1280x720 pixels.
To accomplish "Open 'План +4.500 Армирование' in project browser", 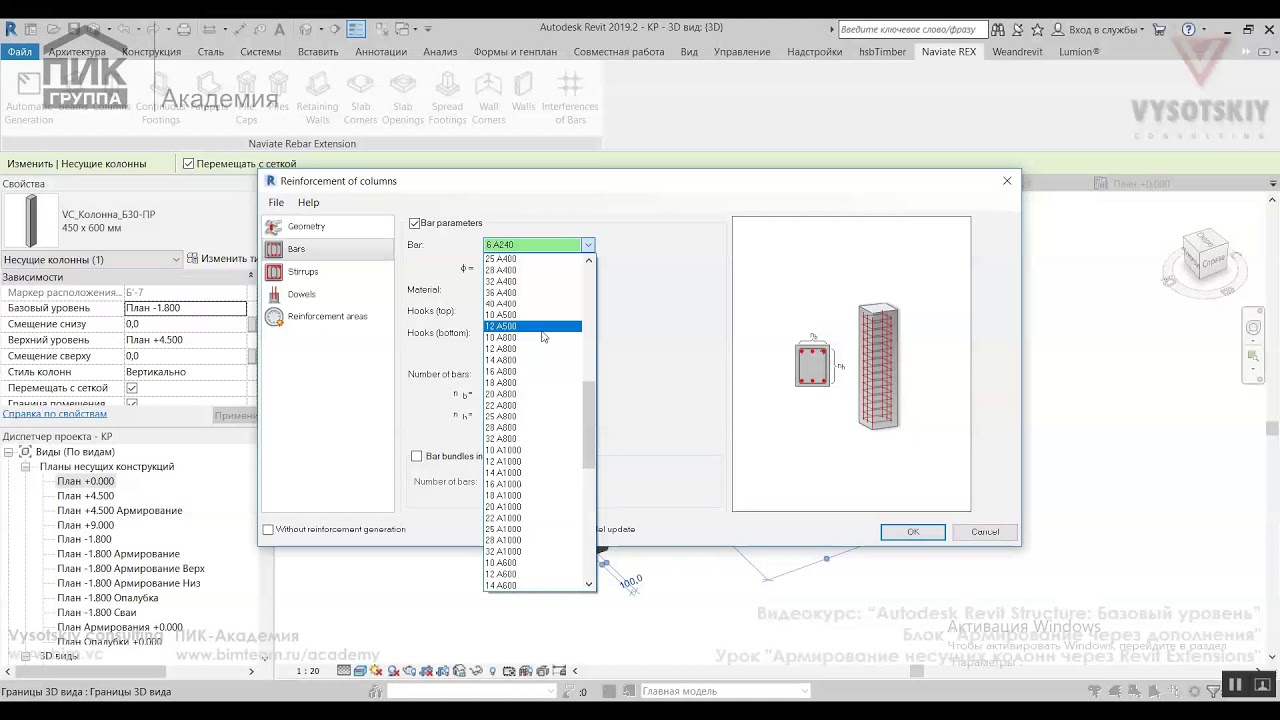I will pos(120,511).
